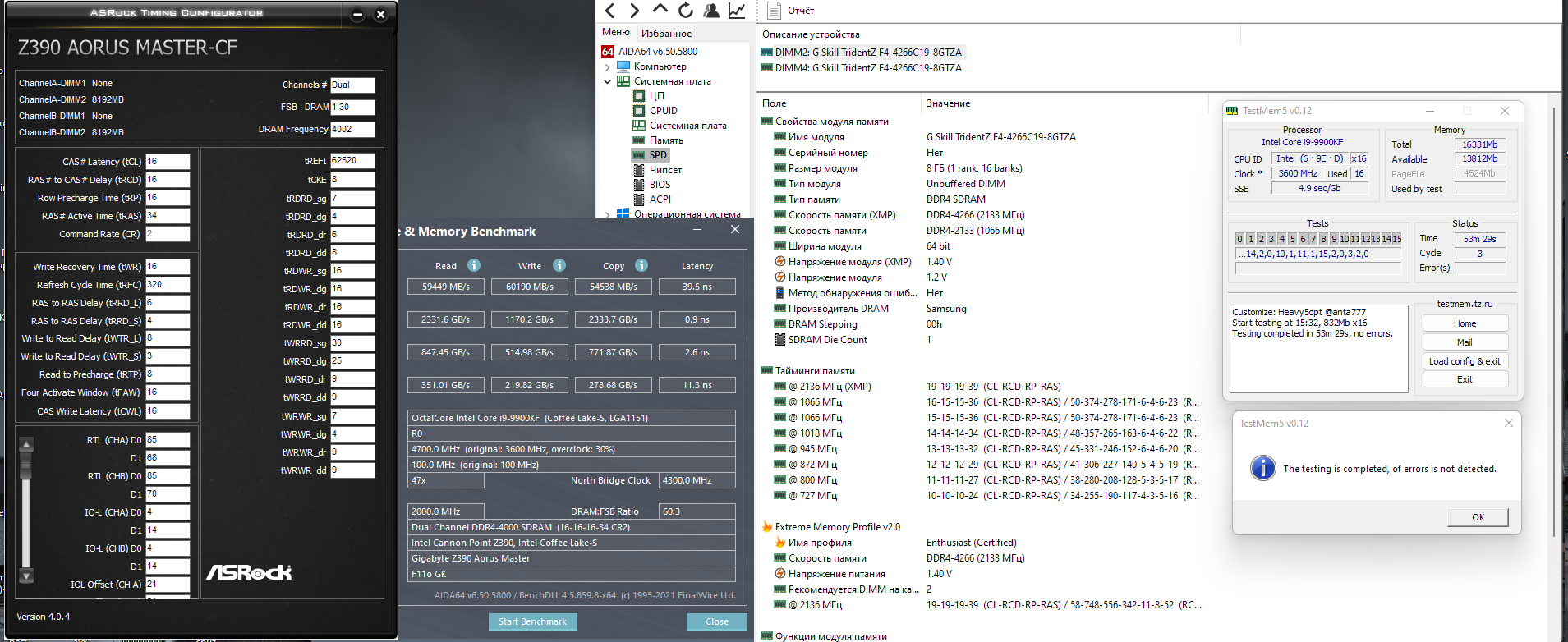1568x642 pixels.
Task: Click the Refresh Cycle Time (tRFC) field
Action: point(168,285)
